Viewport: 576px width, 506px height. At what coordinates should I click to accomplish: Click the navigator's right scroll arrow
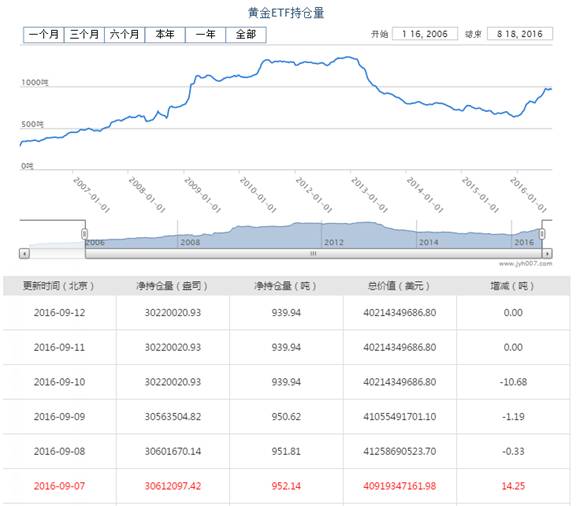(x=547, y=254)
